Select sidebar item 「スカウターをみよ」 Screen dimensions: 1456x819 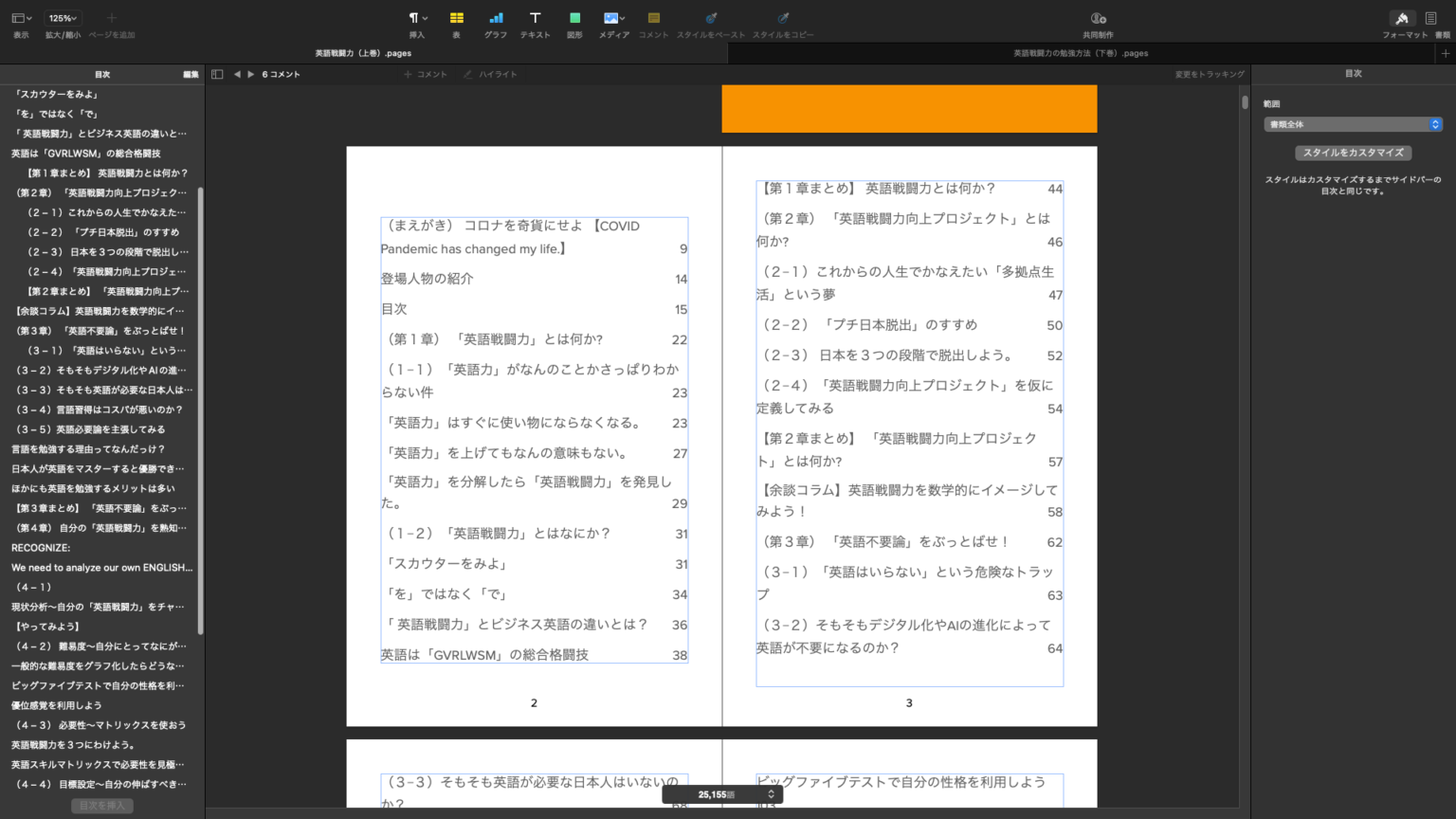pos(57,94)
